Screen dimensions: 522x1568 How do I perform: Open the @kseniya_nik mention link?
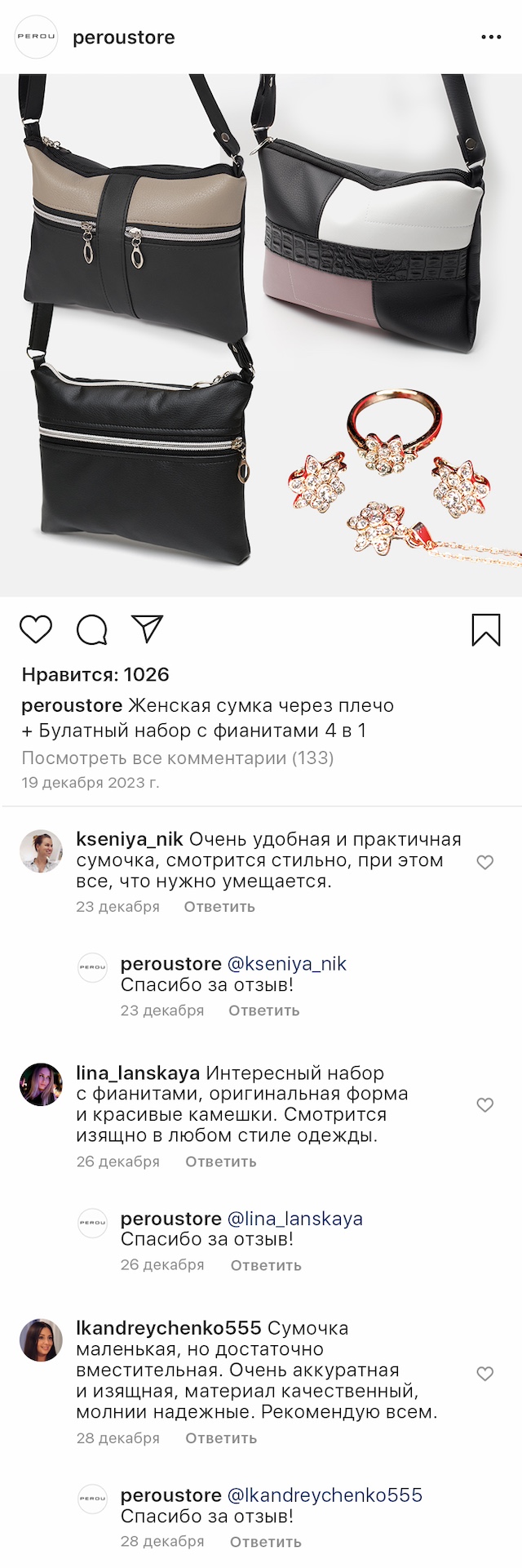[287, 964]
